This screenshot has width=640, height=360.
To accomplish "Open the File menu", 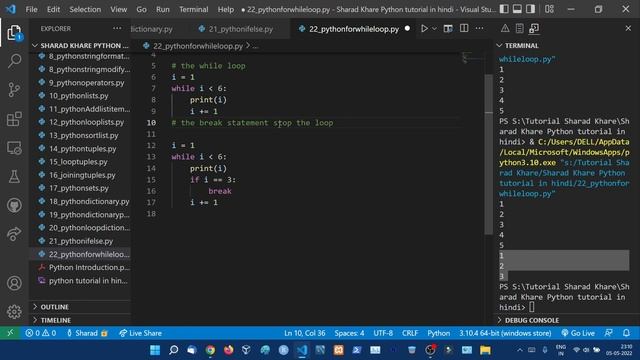I will point(31,9).
